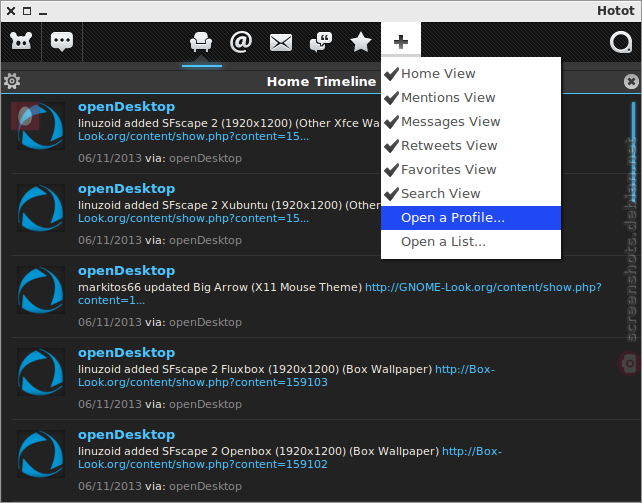
Task: Open Look.org link in Xubuntu tweet
Action: click(193, 218)
